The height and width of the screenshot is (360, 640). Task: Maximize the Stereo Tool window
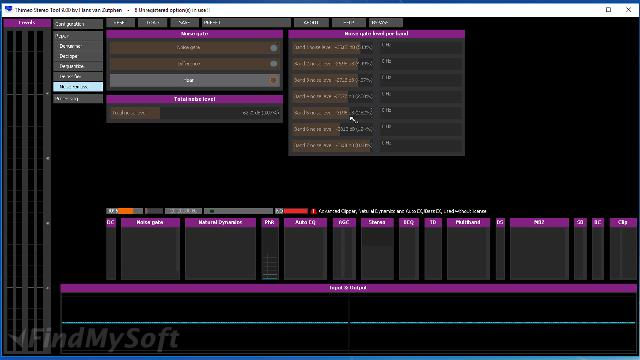point(608,9)
